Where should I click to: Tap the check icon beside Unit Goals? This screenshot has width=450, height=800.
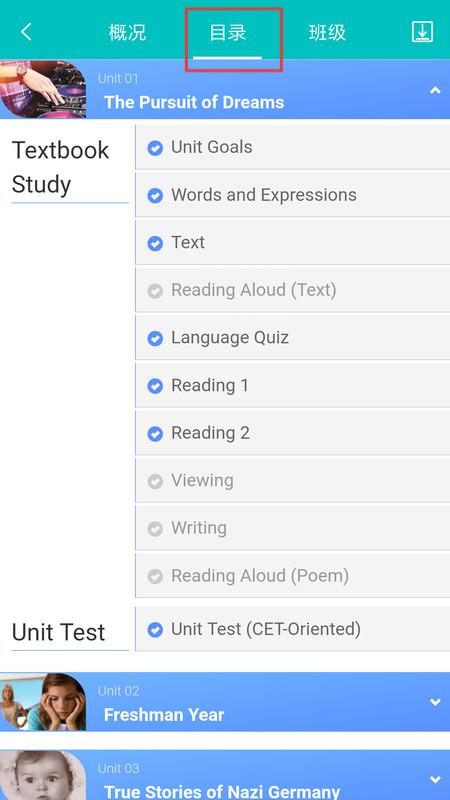pos(155,148)
